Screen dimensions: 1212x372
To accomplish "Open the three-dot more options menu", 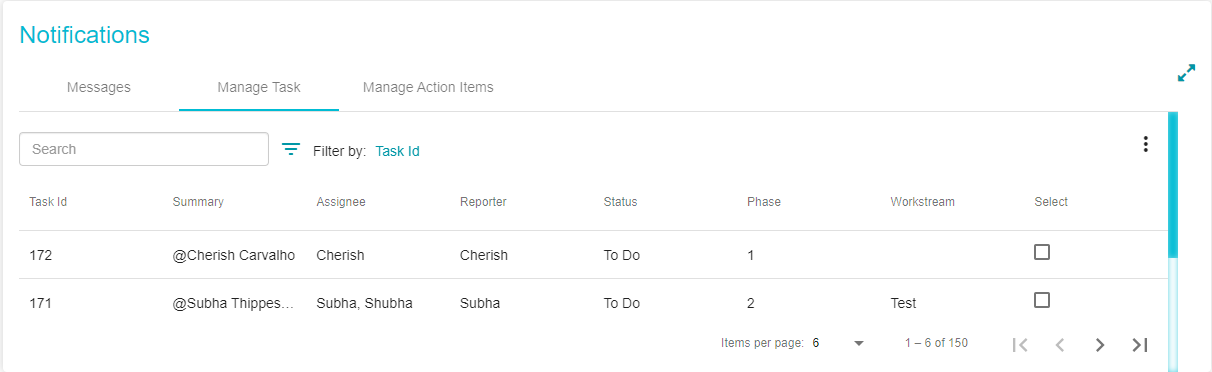I will 1145,144.
